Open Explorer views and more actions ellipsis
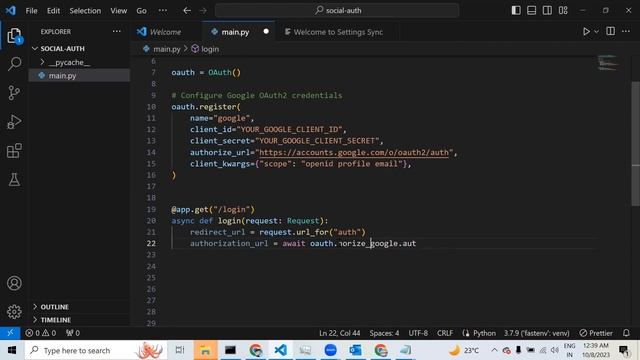This screenshot has width=640, height=360. (x=117, y=31)
